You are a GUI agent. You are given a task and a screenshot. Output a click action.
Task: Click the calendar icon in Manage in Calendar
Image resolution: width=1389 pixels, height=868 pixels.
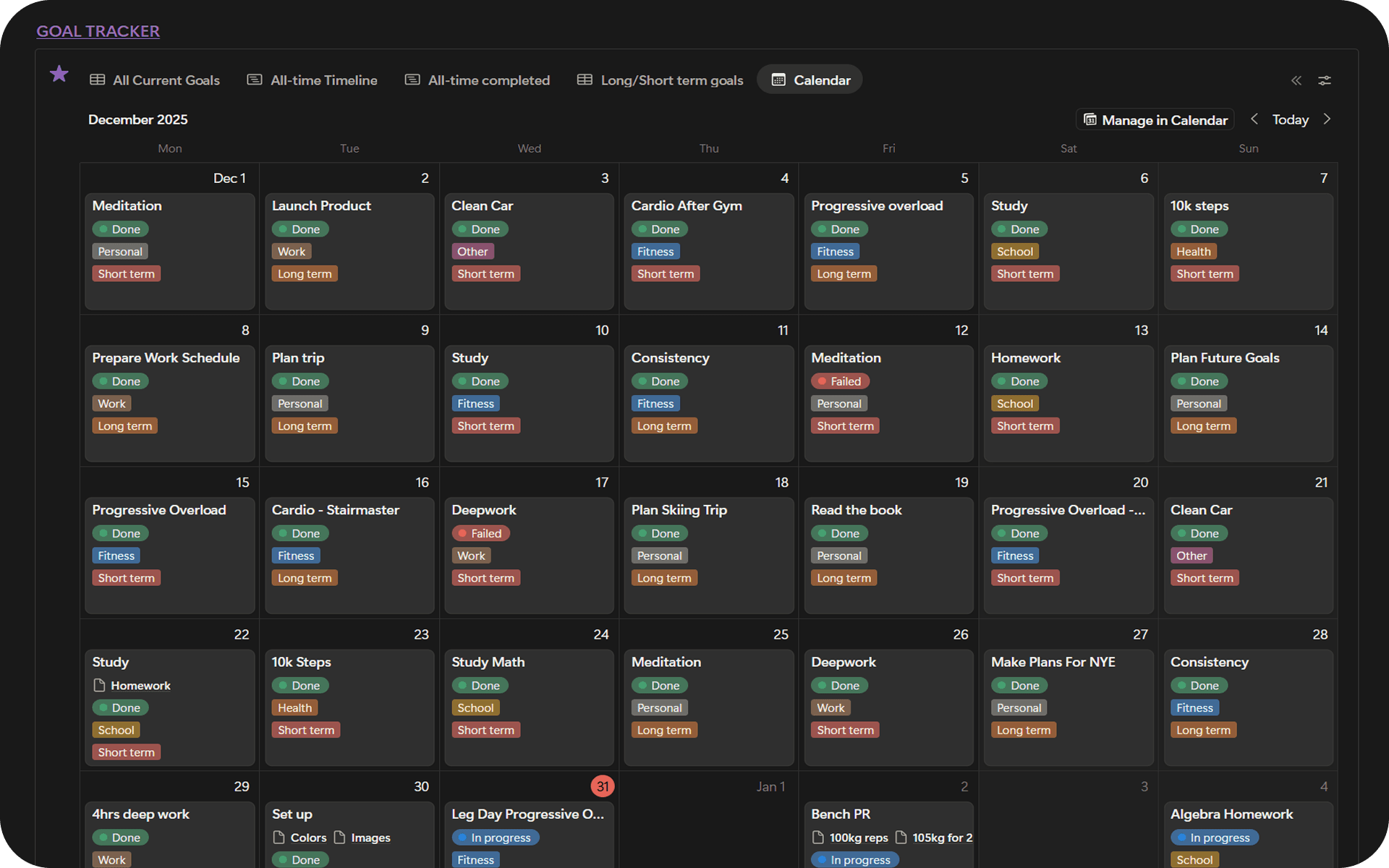(1090, 120)
